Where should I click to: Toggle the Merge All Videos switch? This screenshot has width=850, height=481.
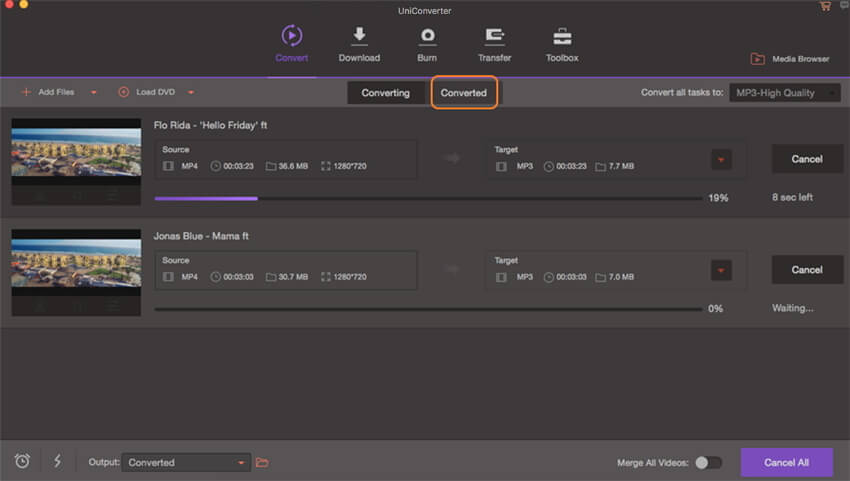click(x=709, y=463)
